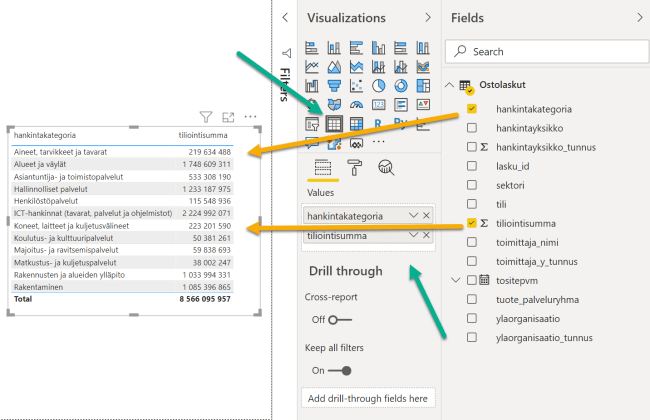Screen dimensions: 650x420
Task: Expand the tositepvm date hierarchy
Action: pyautogui.click(x=457, y=280)
